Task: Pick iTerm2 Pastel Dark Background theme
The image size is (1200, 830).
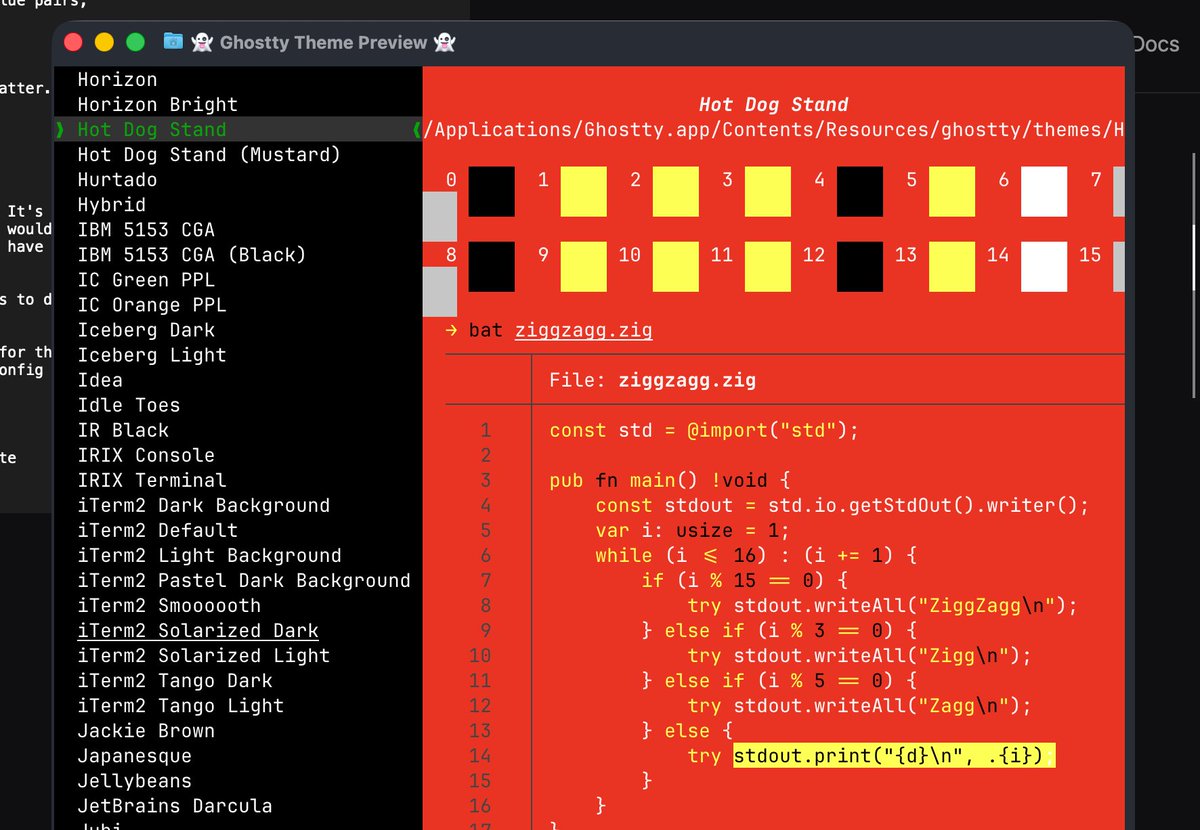Action: tap(244, 580)
